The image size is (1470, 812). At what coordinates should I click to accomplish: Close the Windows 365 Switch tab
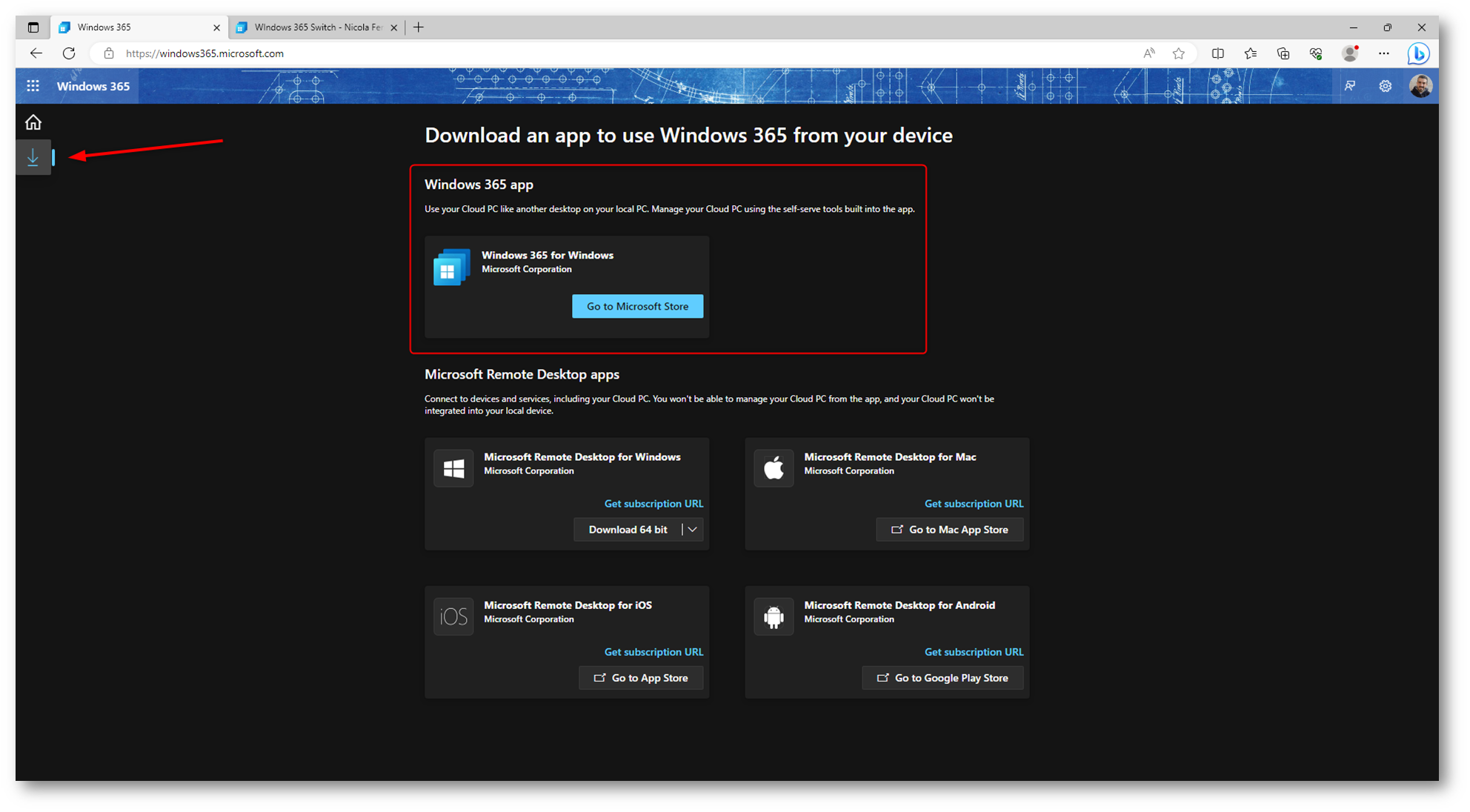pos(393,27)
